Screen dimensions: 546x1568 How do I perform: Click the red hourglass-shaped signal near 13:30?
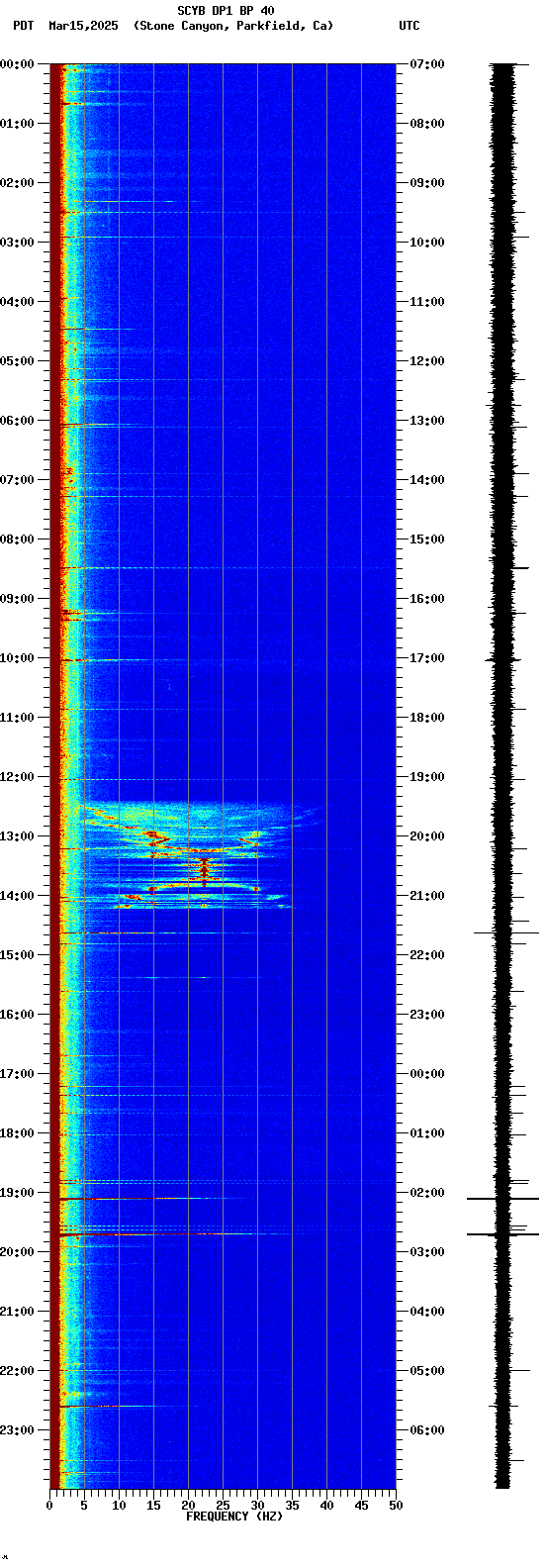tap(205, 870)
